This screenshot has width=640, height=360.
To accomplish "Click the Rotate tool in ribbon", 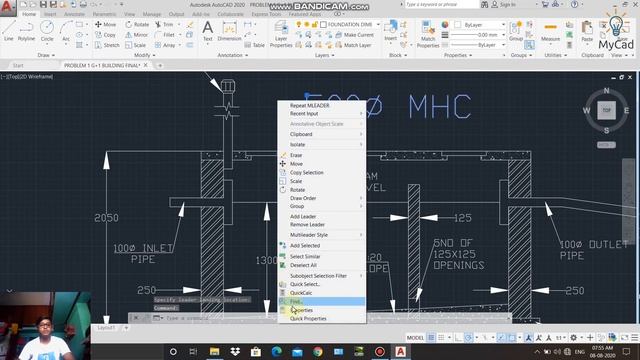I will (137, 24).
